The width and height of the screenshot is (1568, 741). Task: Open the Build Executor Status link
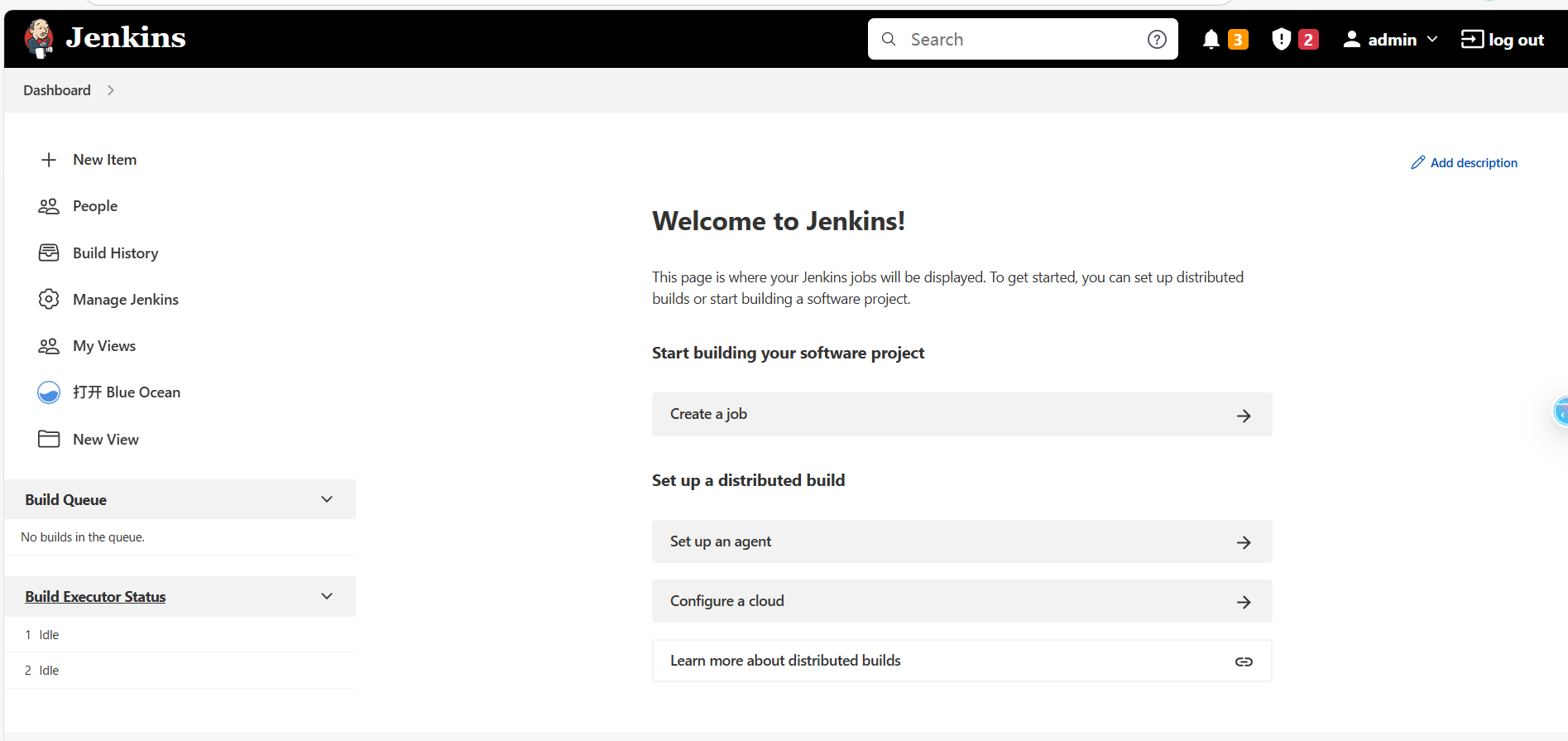pos(95,597)
